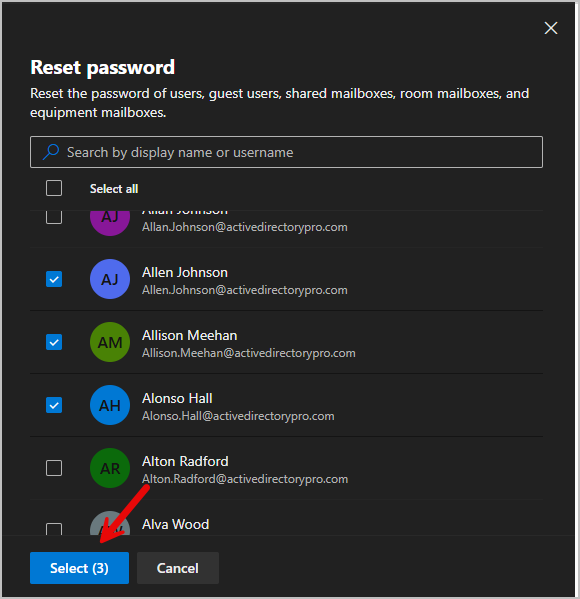Viewport: 580px width, 599px height.
Task: Click Allen.Johnson@activedirectorypro.com email
Action: tap(245, 290)
